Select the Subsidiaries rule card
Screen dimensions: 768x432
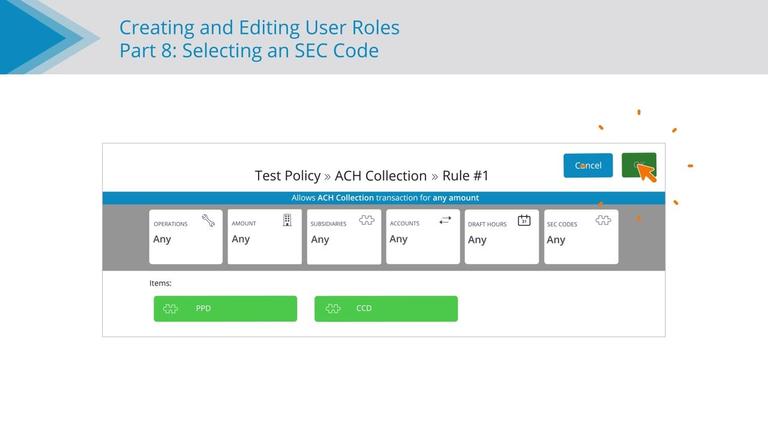344,237
